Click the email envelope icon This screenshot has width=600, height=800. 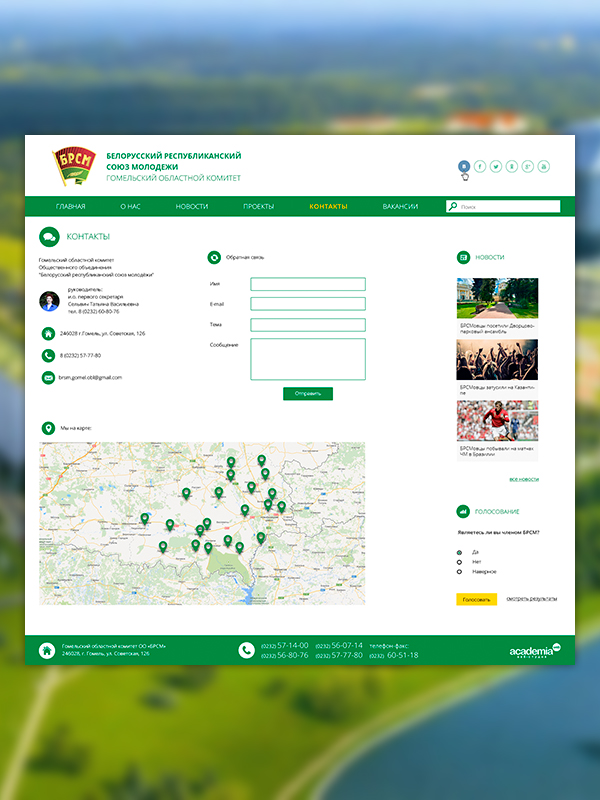pyautogui.click(x=47, y=377)
